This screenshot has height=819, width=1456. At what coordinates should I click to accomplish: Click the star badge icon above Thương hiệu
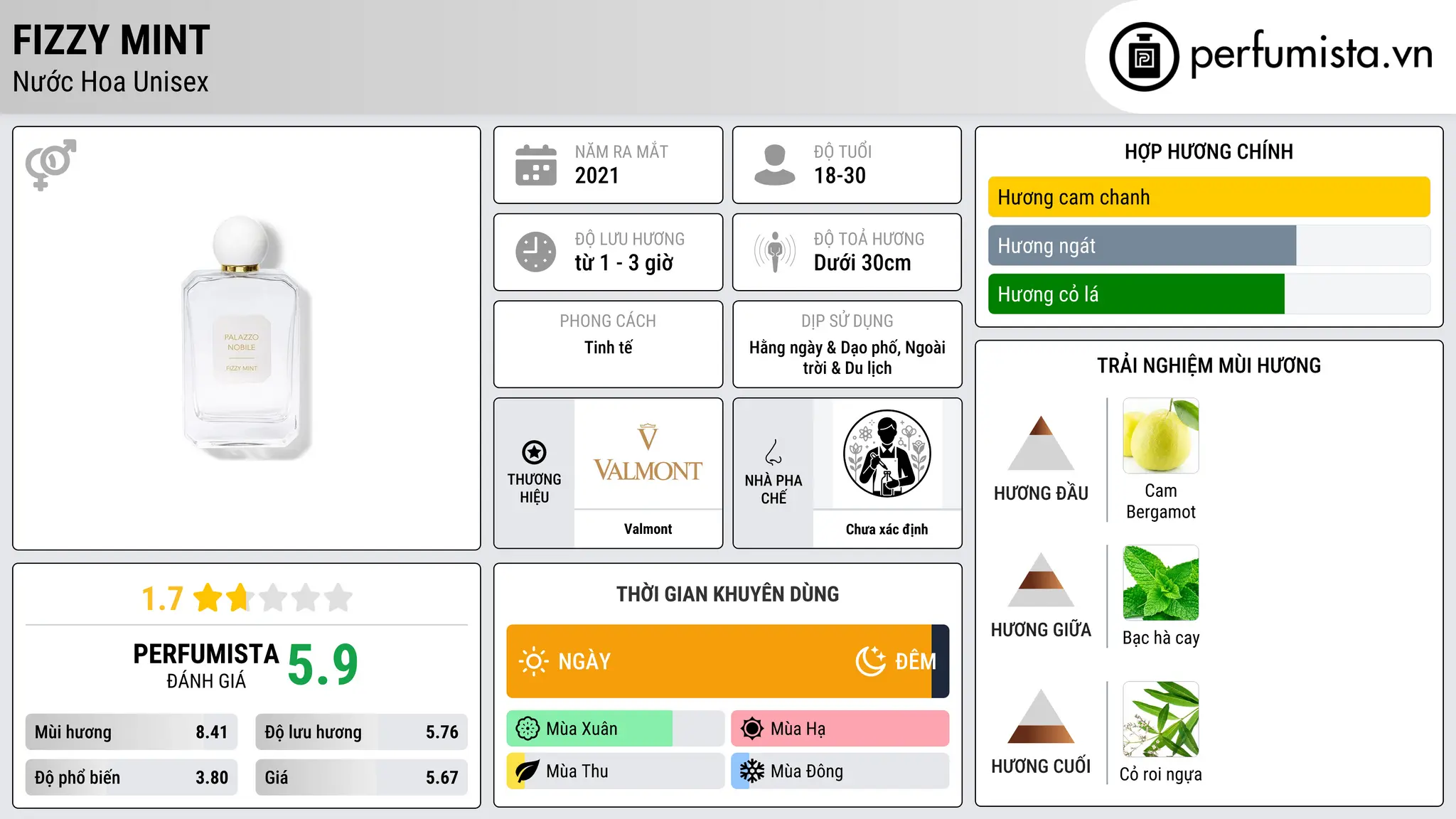pos(534,452)
